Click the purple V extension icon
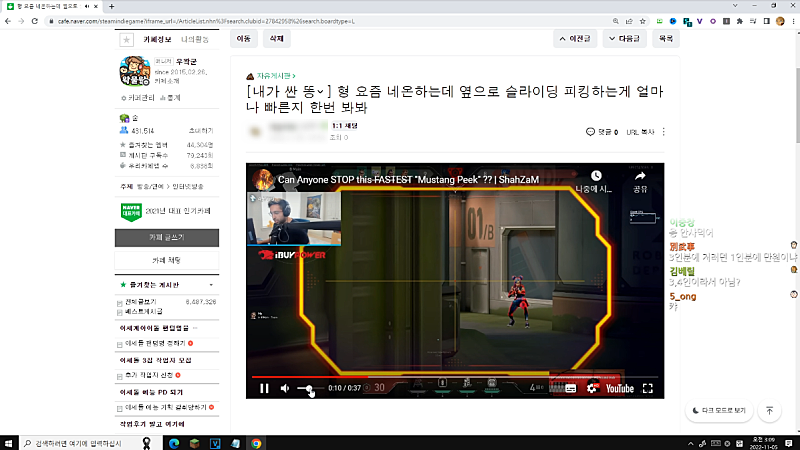 pos(699,21)
